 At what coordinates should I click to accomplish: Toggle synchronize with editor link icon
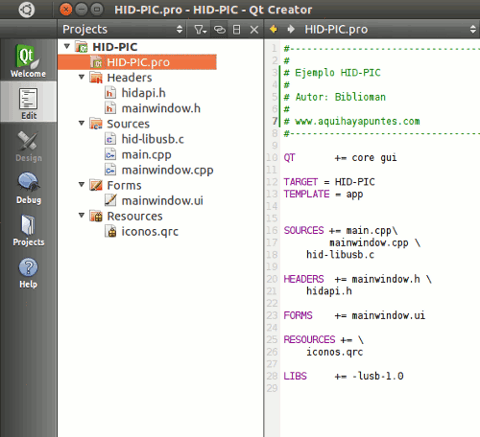coord(219,30)
